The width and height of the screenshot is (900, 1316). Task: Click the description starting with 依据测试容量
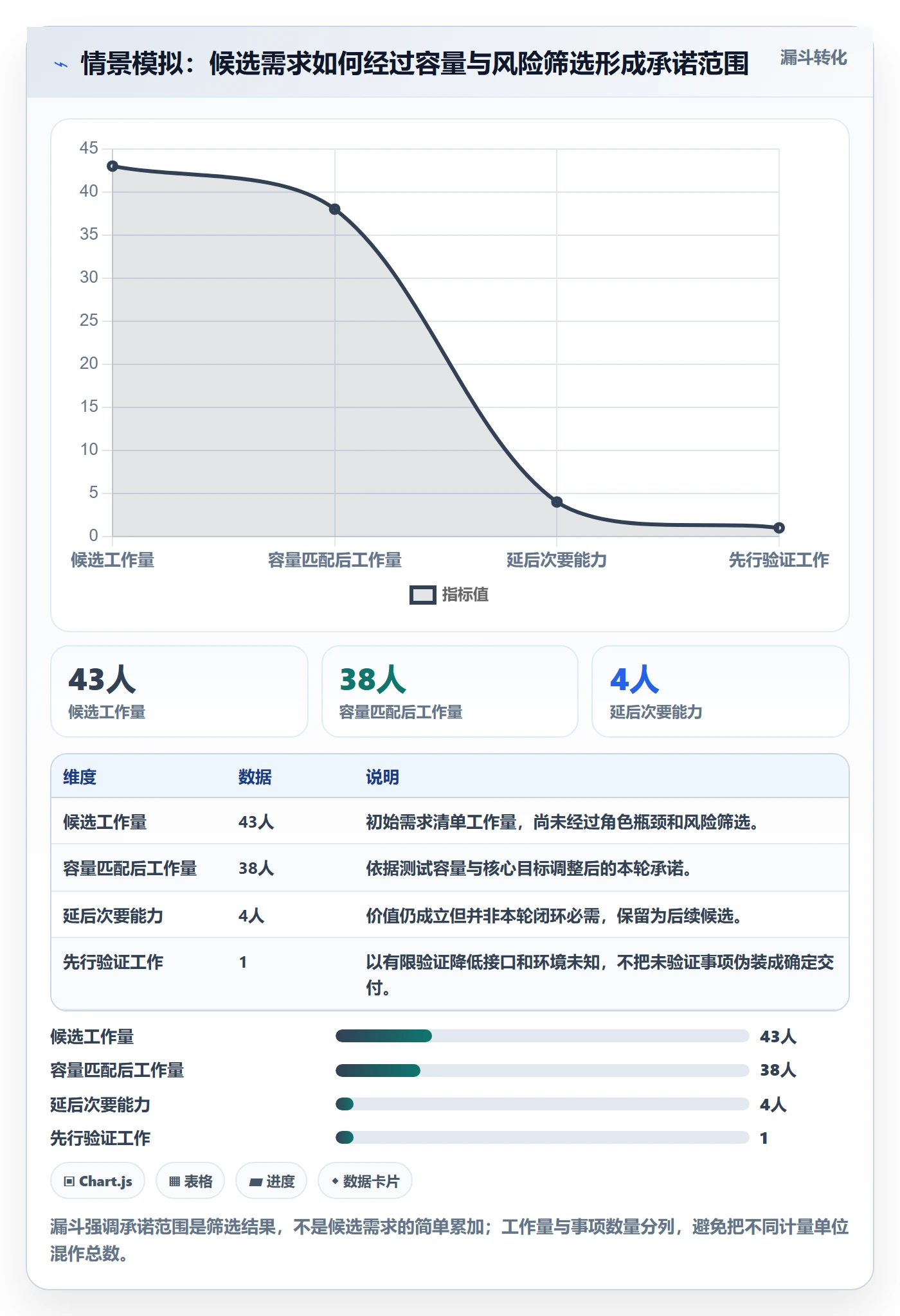(x=529, y=868)
